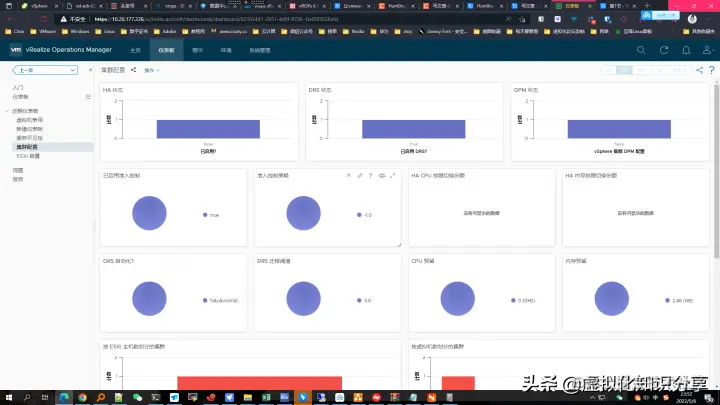Click the pie chart in CPU 预留 widget
720x405 pixels.
[457, 298]
